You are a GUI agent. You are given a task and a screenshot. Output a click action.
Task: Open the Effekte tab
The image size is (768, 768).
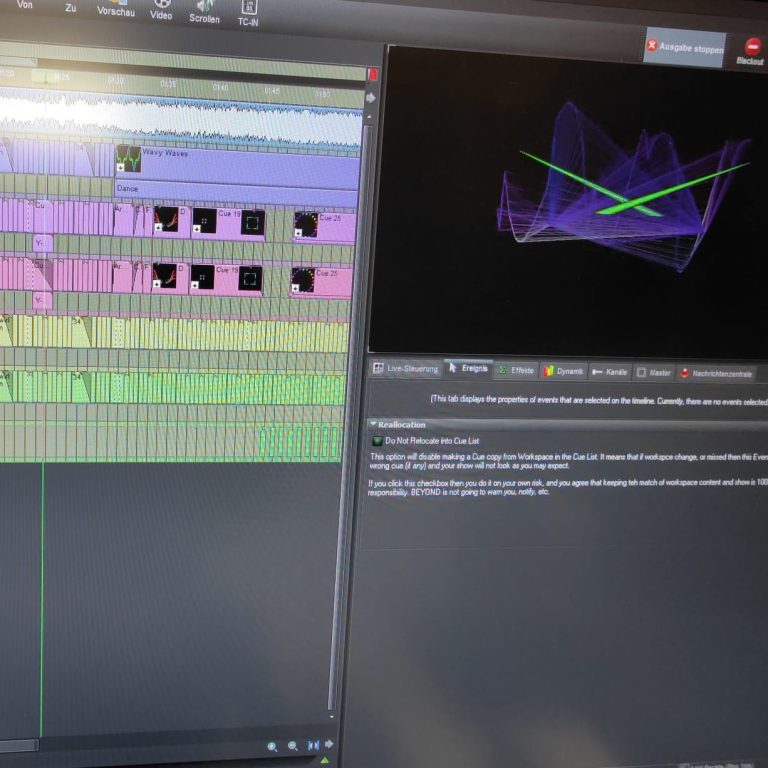pyautogui.click(x=516, y=370)
